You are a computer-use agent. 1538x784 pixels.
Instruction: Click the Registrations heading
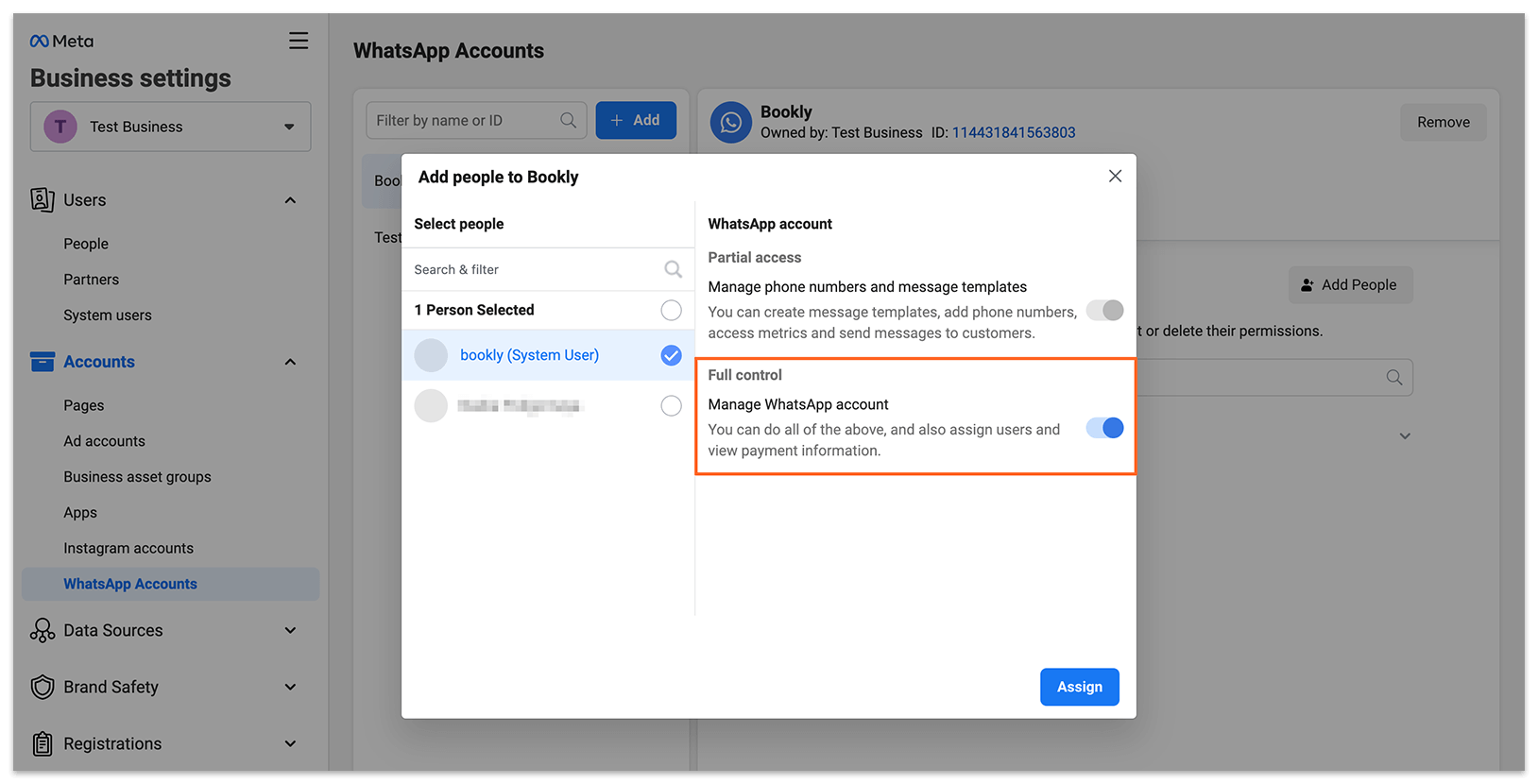112,743
